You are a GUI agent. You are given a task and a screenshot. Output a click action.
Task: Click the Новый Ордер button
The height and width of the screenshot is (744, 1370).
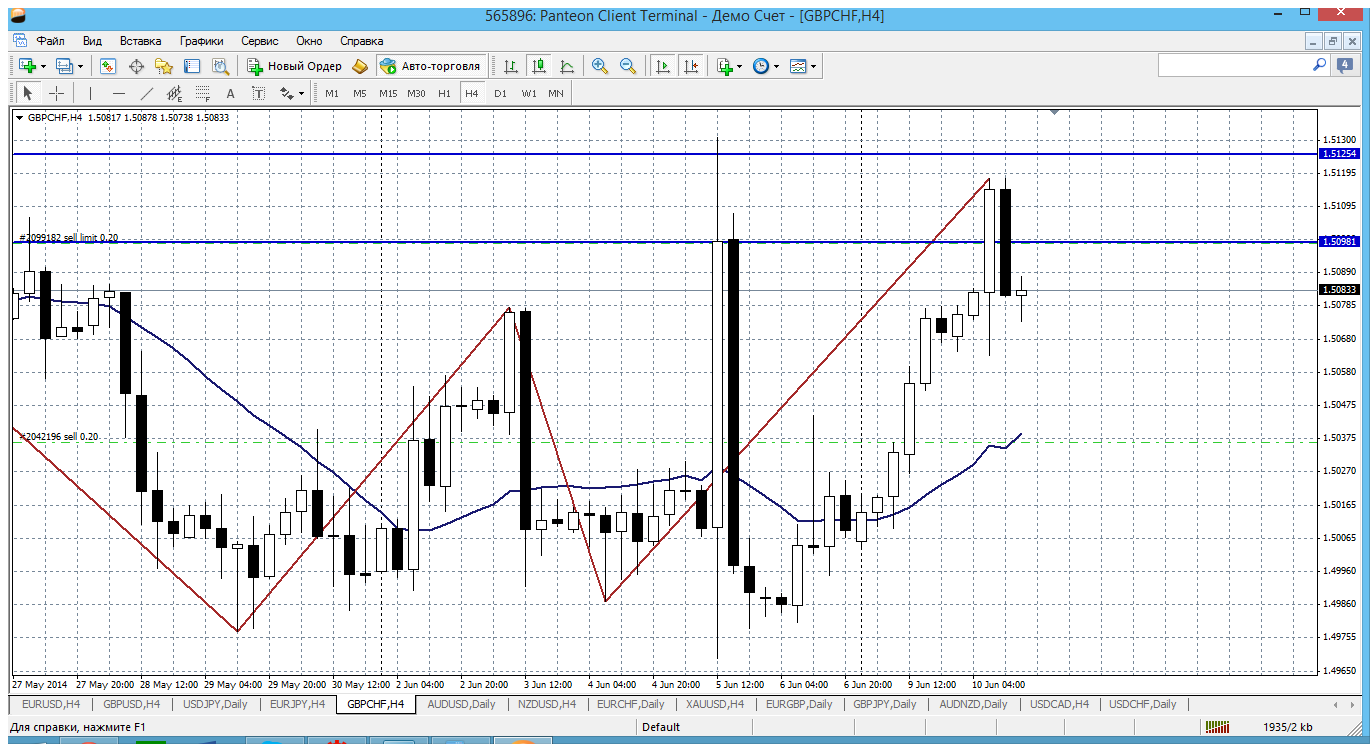(x=295, y=66)
